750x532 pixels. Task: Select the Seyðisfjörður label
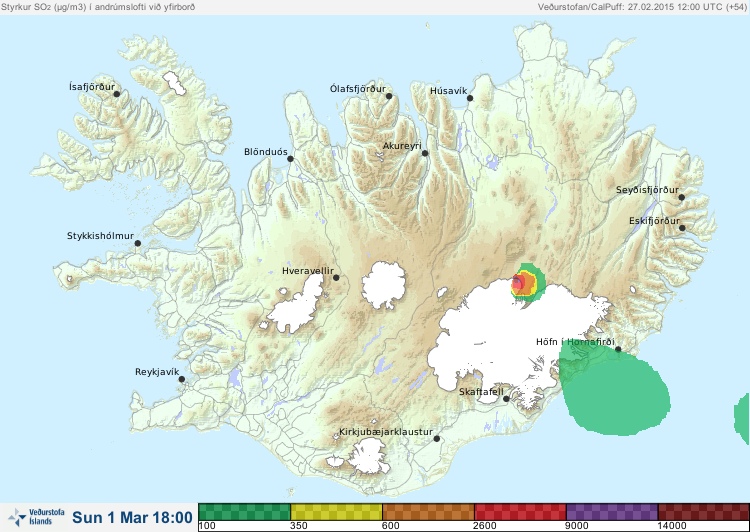(647, 190)
